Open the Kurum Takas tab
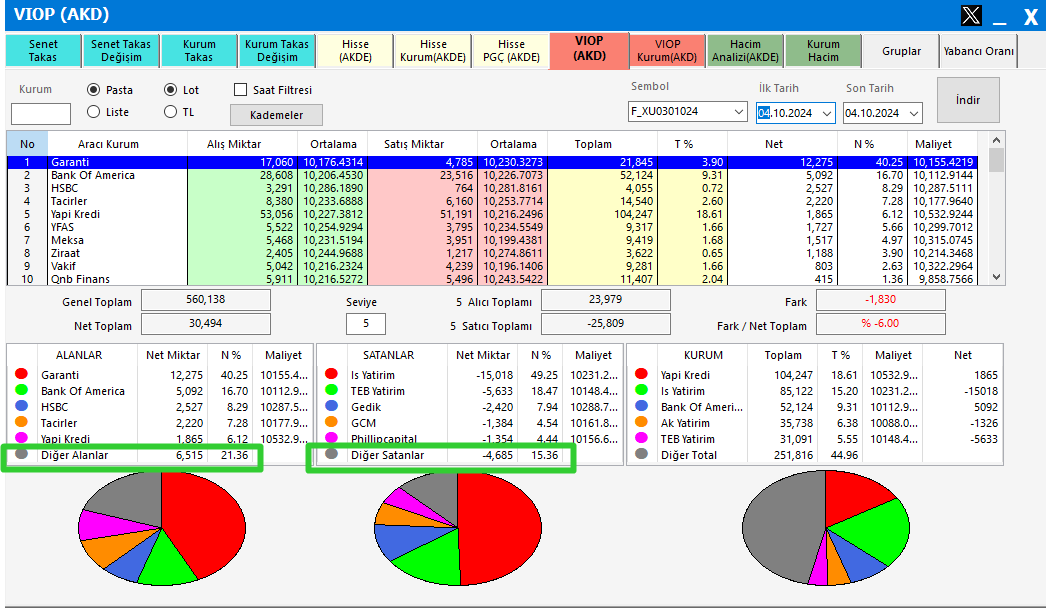 pos(199,51)
